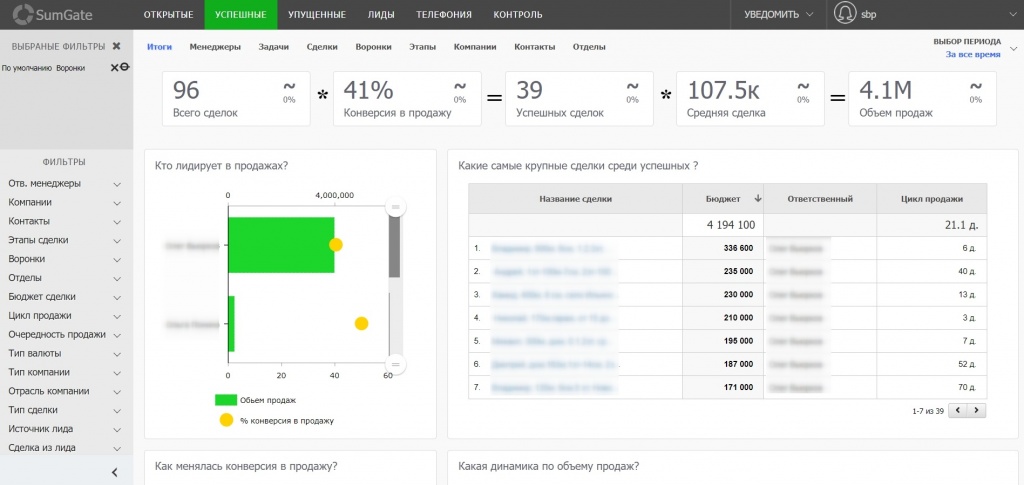
Task: Switch to the Итоги tab
Action: point(159,47)
